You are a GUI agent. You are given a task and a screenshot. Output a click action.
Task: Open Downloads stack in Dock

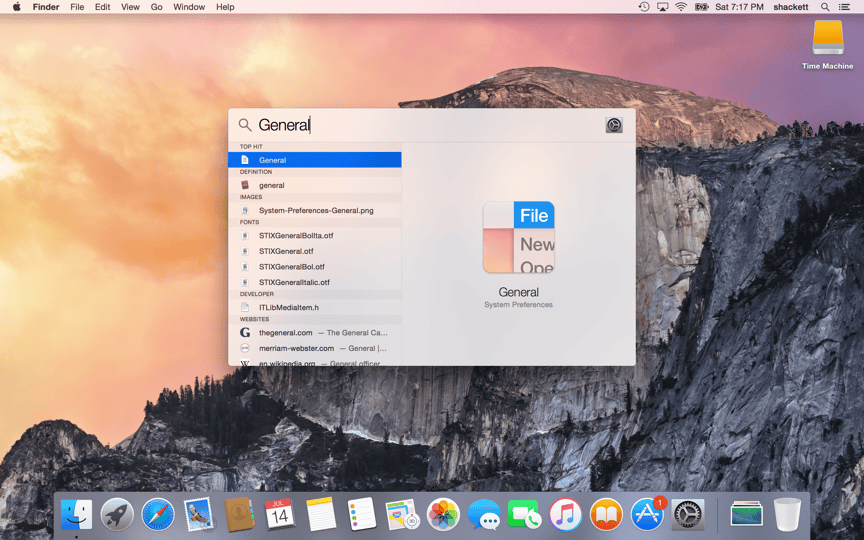(747, 515)
